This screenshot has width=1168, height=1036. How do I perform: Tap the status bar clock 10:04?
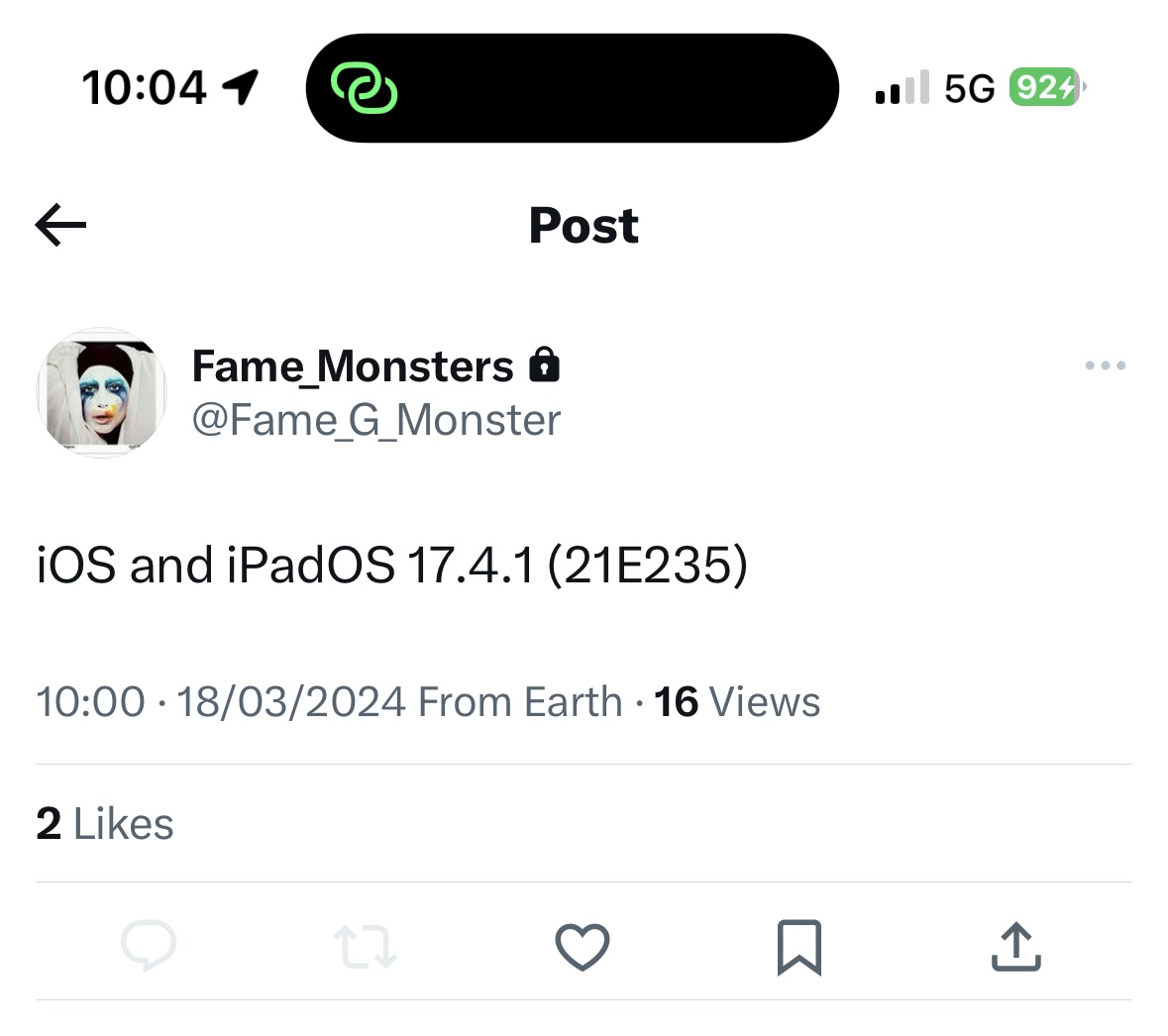145,87
